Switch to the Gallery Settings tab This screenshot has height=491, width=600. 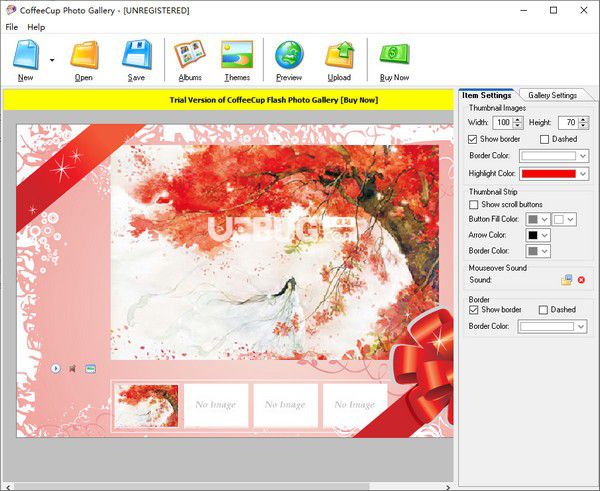[552, 95]
